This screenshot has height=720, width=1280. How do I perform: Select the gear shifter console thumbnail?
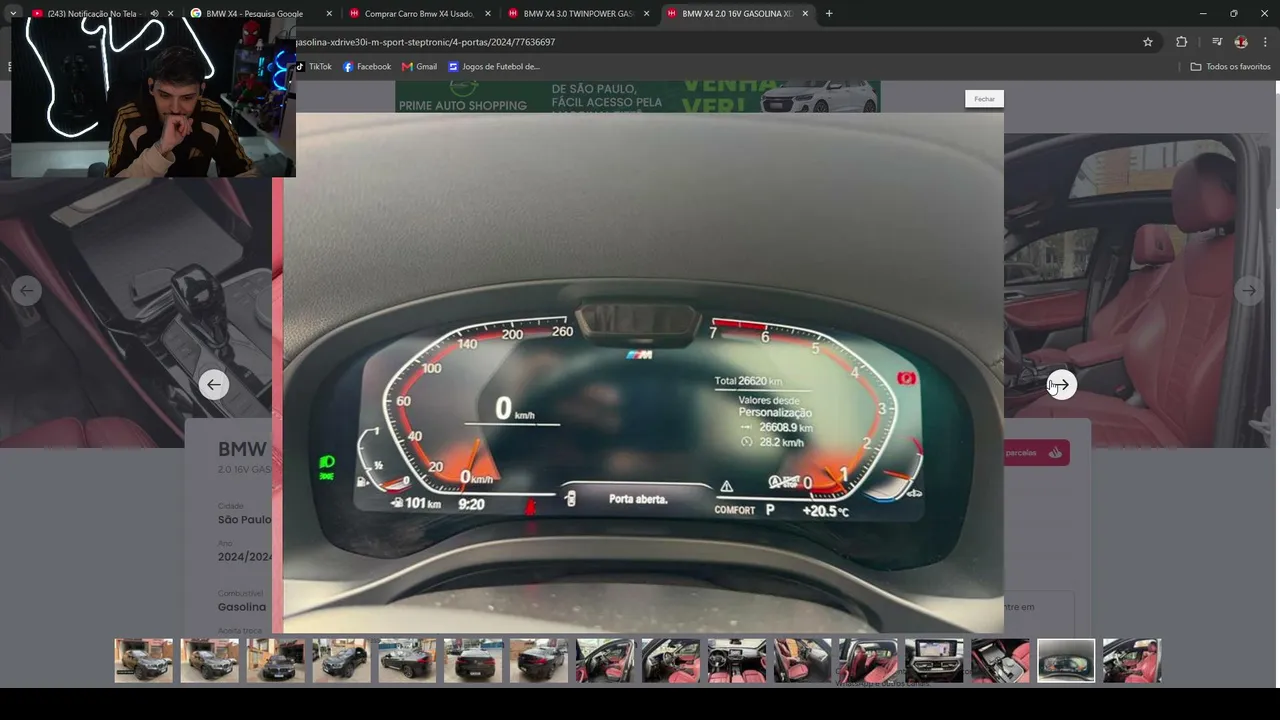point(1000,661)
